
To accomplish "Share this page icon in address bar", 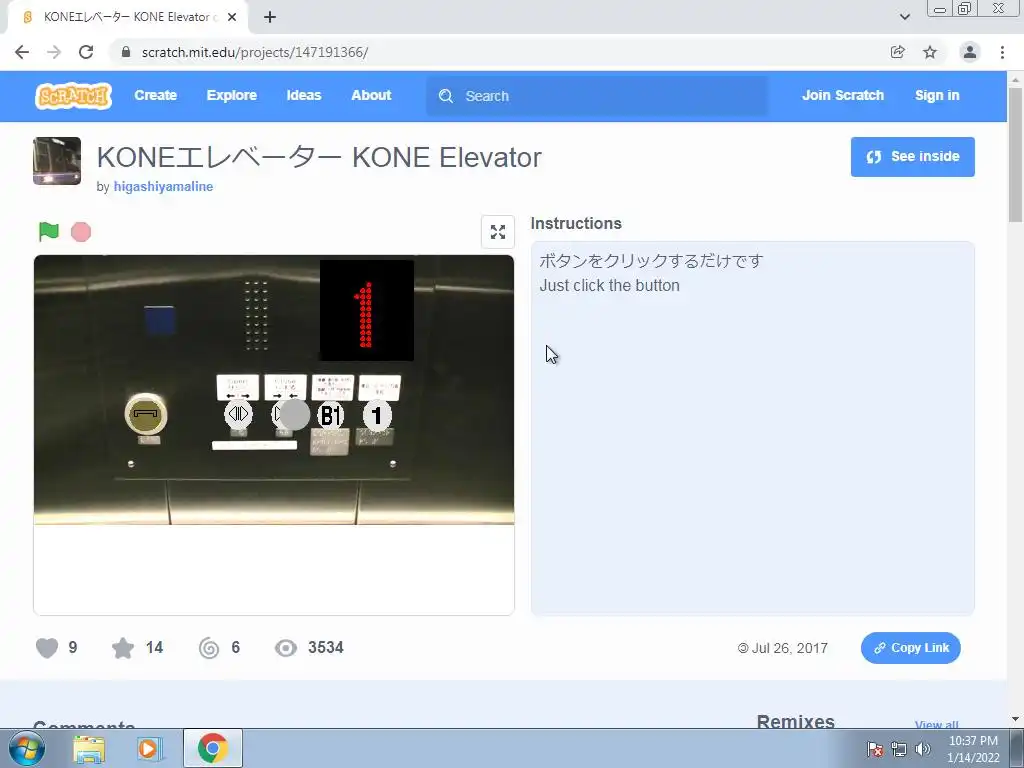I will point(898,52).
